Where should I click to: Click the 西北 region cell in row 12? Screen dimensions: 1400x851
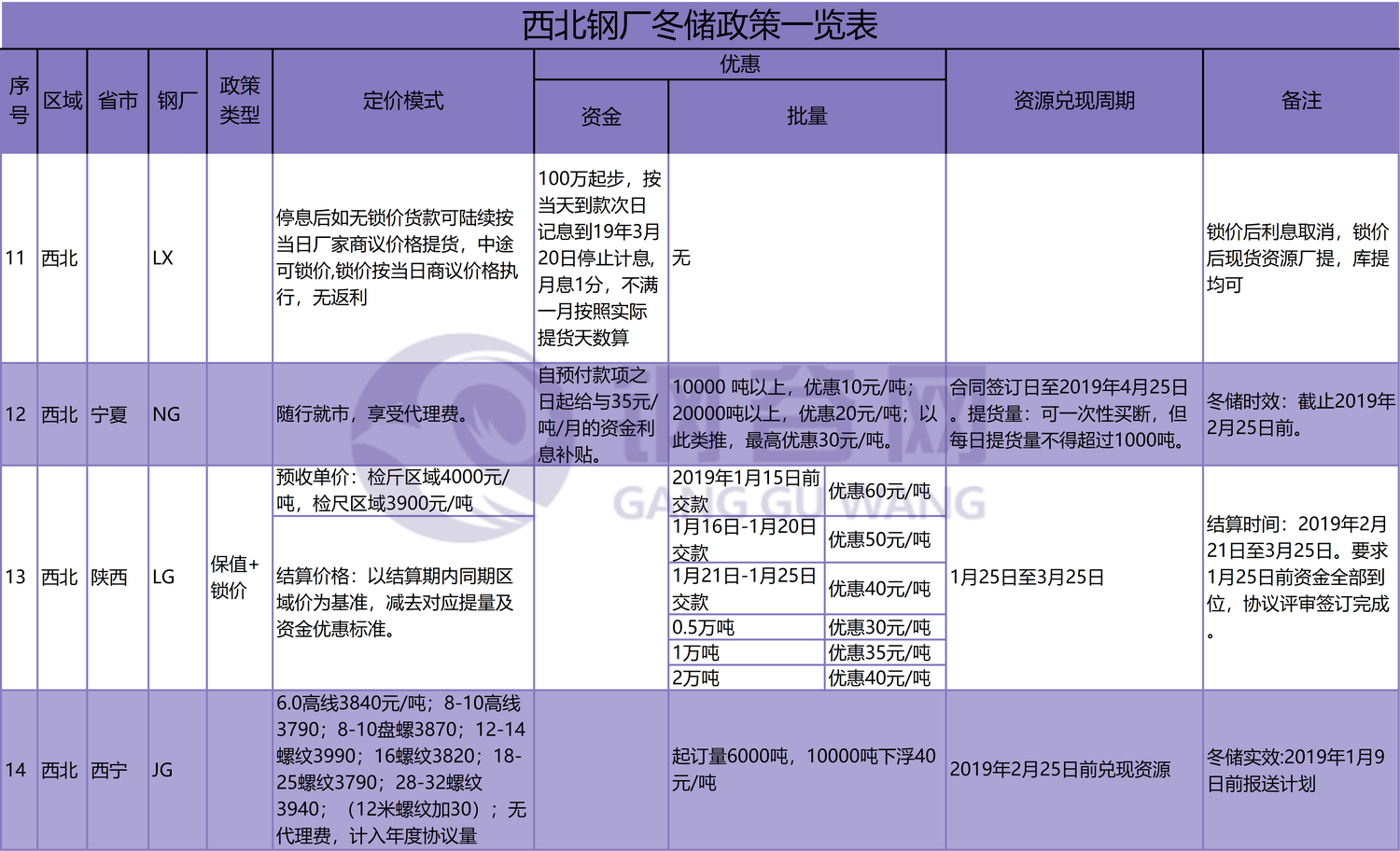coord(63,414)
